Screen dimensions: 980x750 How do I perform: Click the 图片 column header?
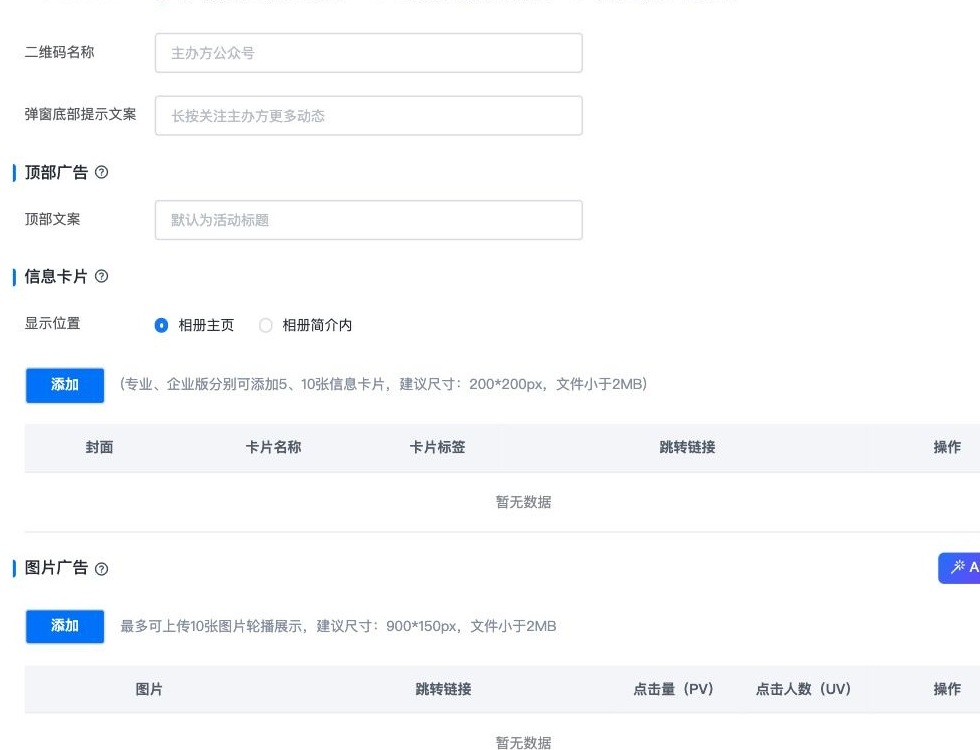[x=149, y=689]
